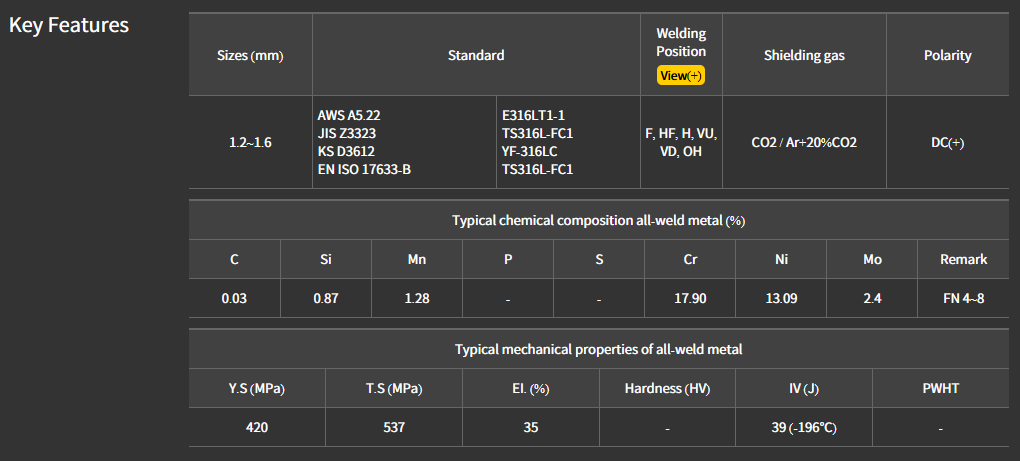1020x461 pixels.
Task: Click the T.S (MPa) value 537
Action: (x=393, y=427)
